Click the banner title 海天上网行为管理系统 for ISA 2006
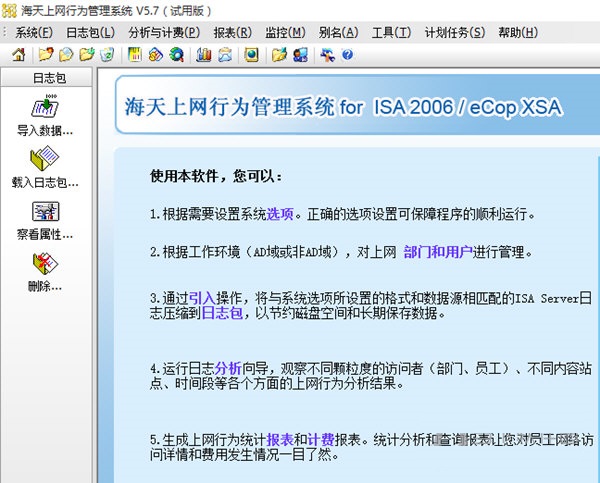 [343, 107]
